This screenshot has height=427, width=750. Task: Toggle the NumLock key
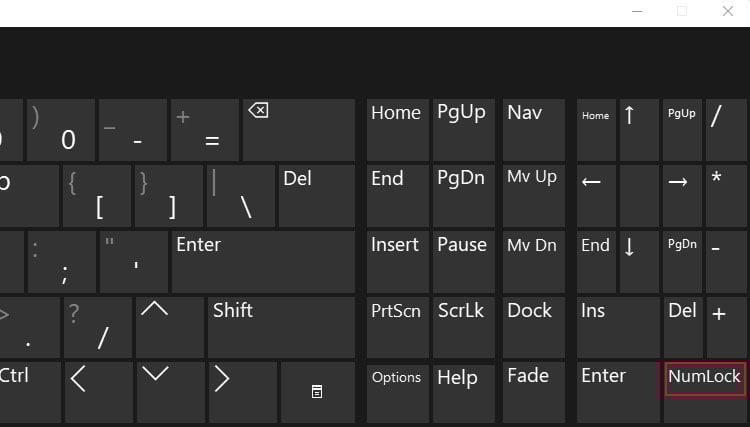click(705, 391)
